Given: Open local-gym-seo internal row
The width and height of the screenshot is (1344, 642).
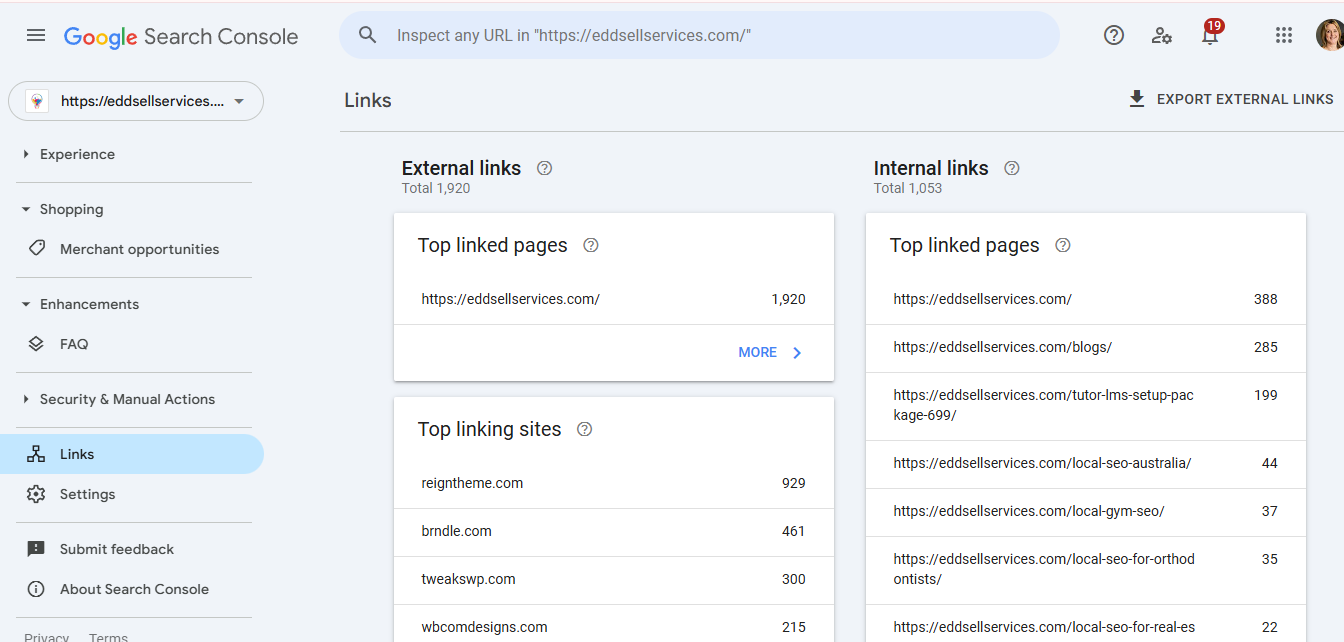Looking at the screenshot, I should click(1086, 511).
